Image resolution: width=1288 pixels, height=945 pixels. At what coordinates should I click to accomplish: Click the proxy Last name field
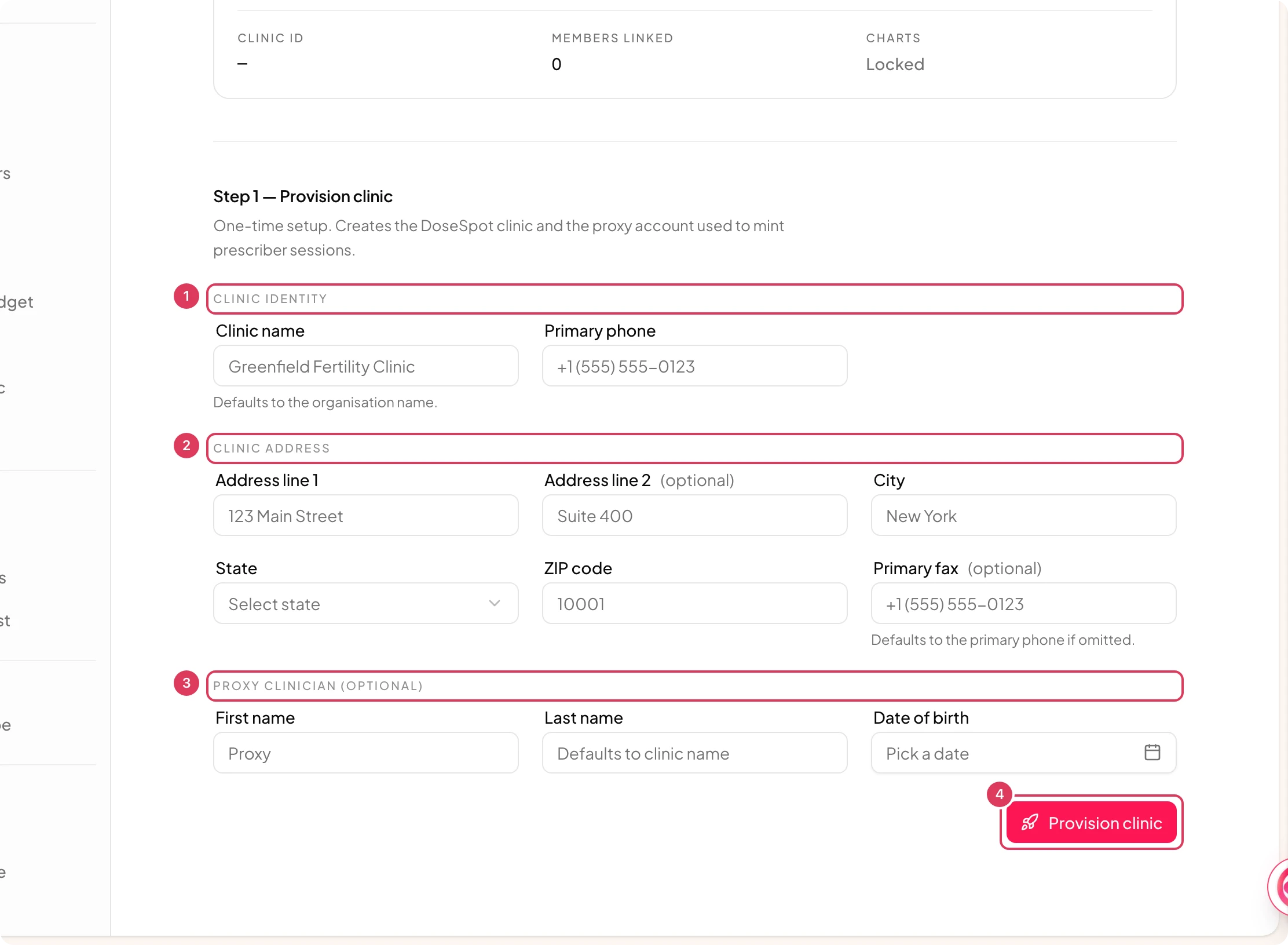click(x=694, y=753)
